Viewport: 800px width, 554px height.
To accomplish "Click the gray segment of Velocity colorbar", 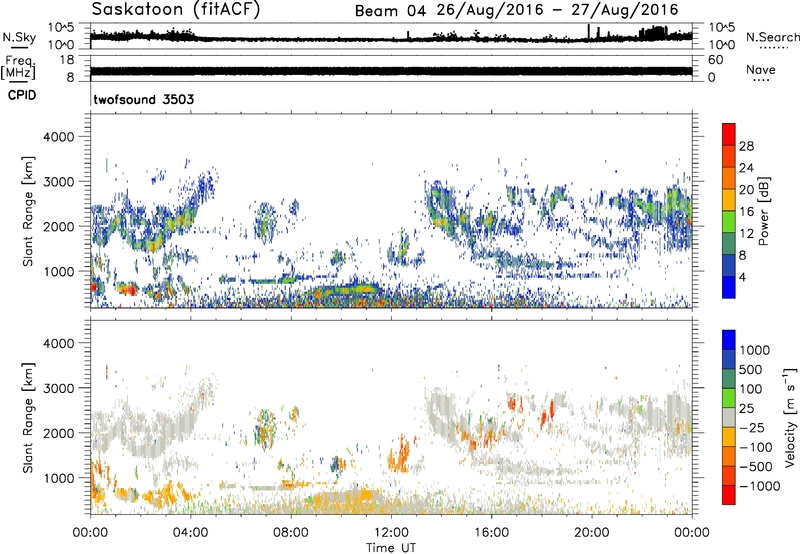I will click(x=729, y=417).
